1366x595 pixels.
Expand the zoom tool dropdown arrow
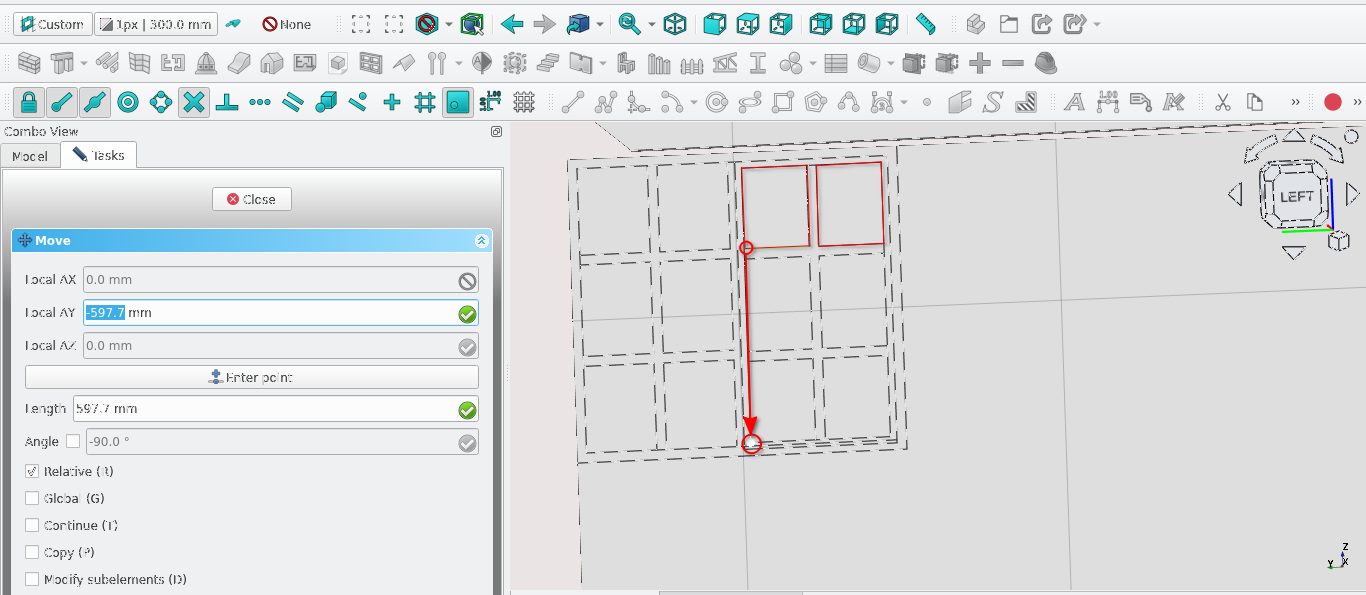tap(651, 24)
